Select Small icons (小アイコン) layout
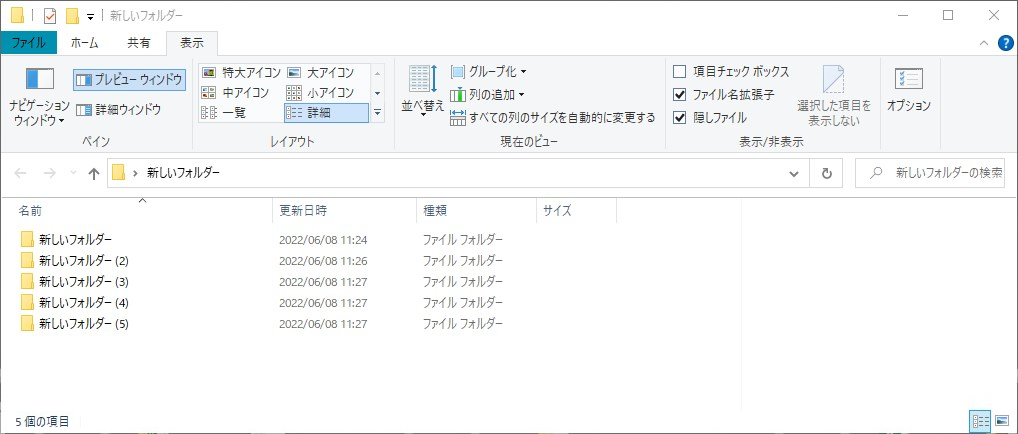This screenshot has width=1018, height=434. 321,92
